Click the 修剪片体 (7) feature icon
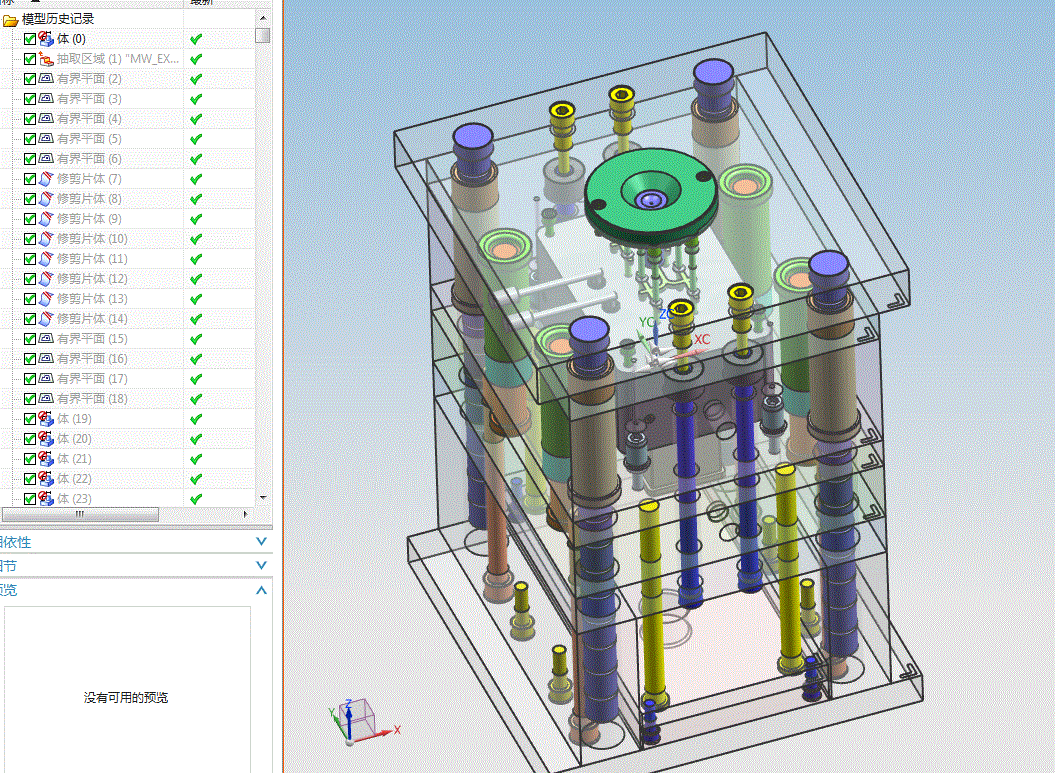 tap(46, 179)
